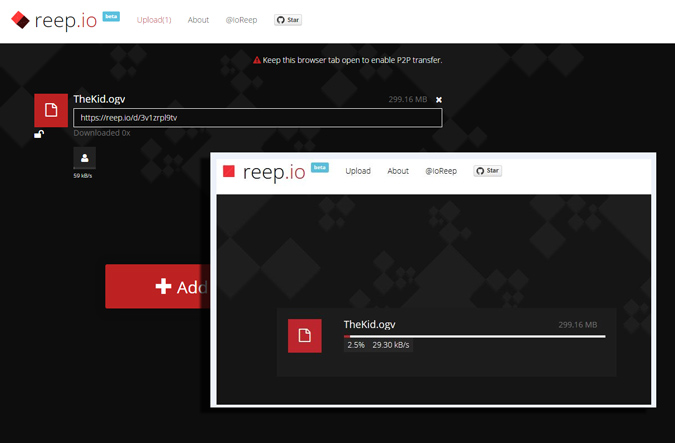Click the 299.16 MB size in download panel
The height and width of the screenshot is (443, 675).
pyautogui.click(x=578, y=325)
